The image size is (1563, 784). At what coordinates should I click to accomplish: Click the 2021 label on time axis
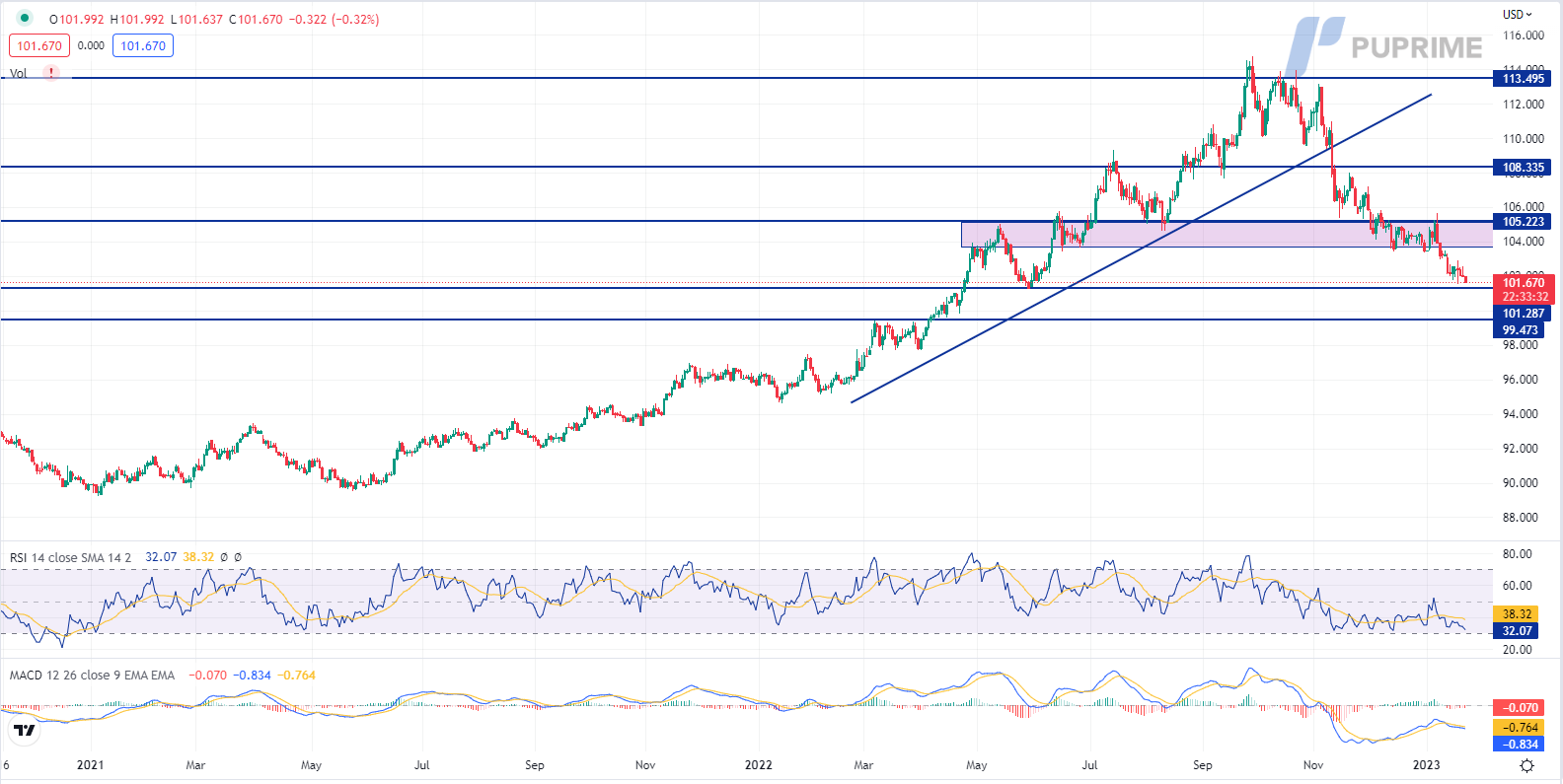(x=90, y=765)
